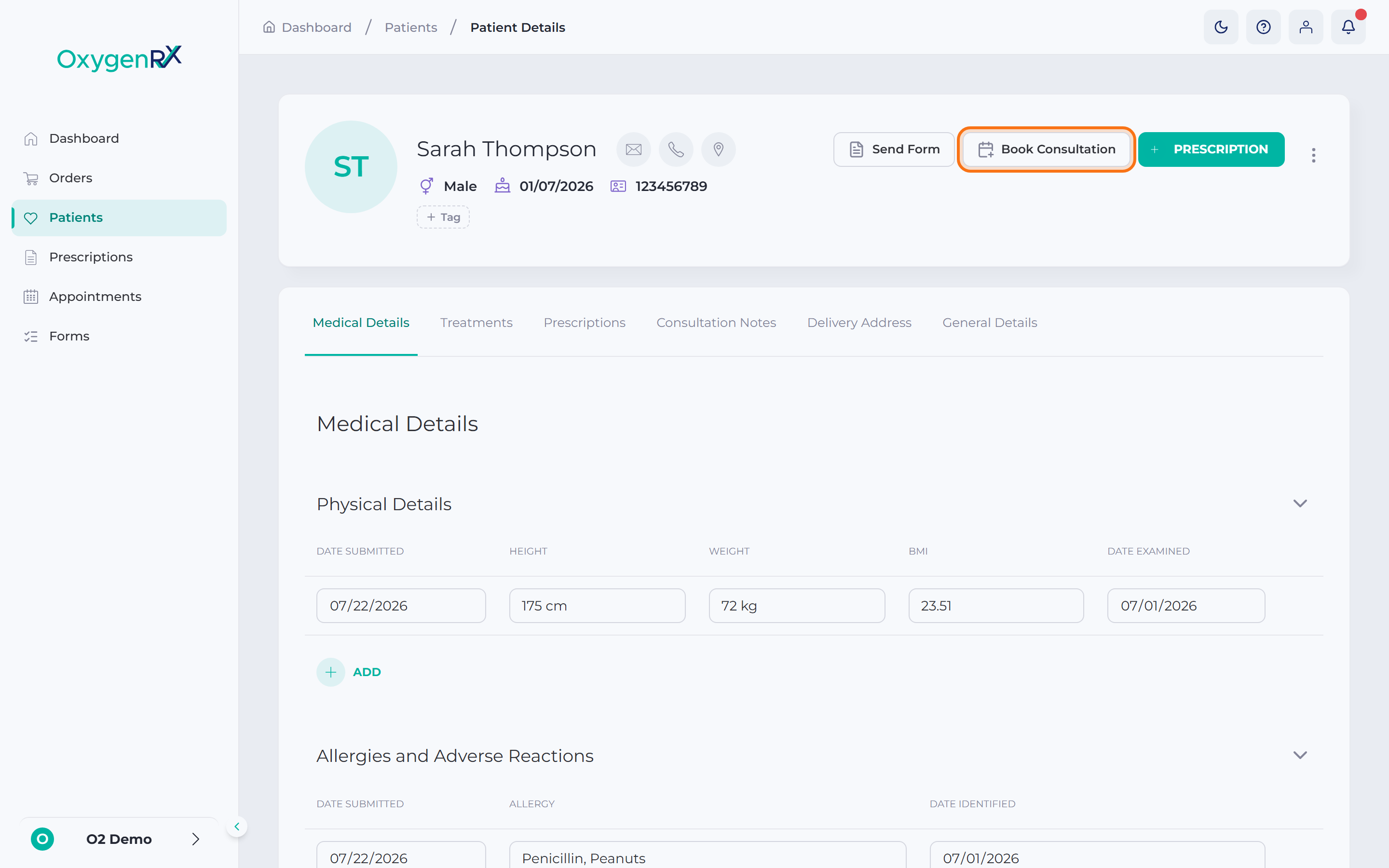The image size is (1389, 868).
Task: Switch to the Consultation Notes tab
Action: pos(716,323)
